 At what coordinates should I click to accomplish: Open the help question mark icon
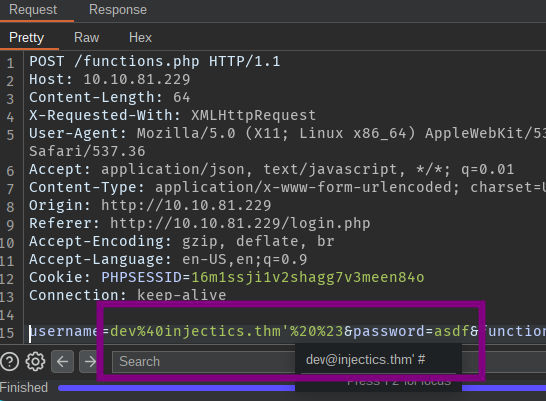click(x=10, y=362)
